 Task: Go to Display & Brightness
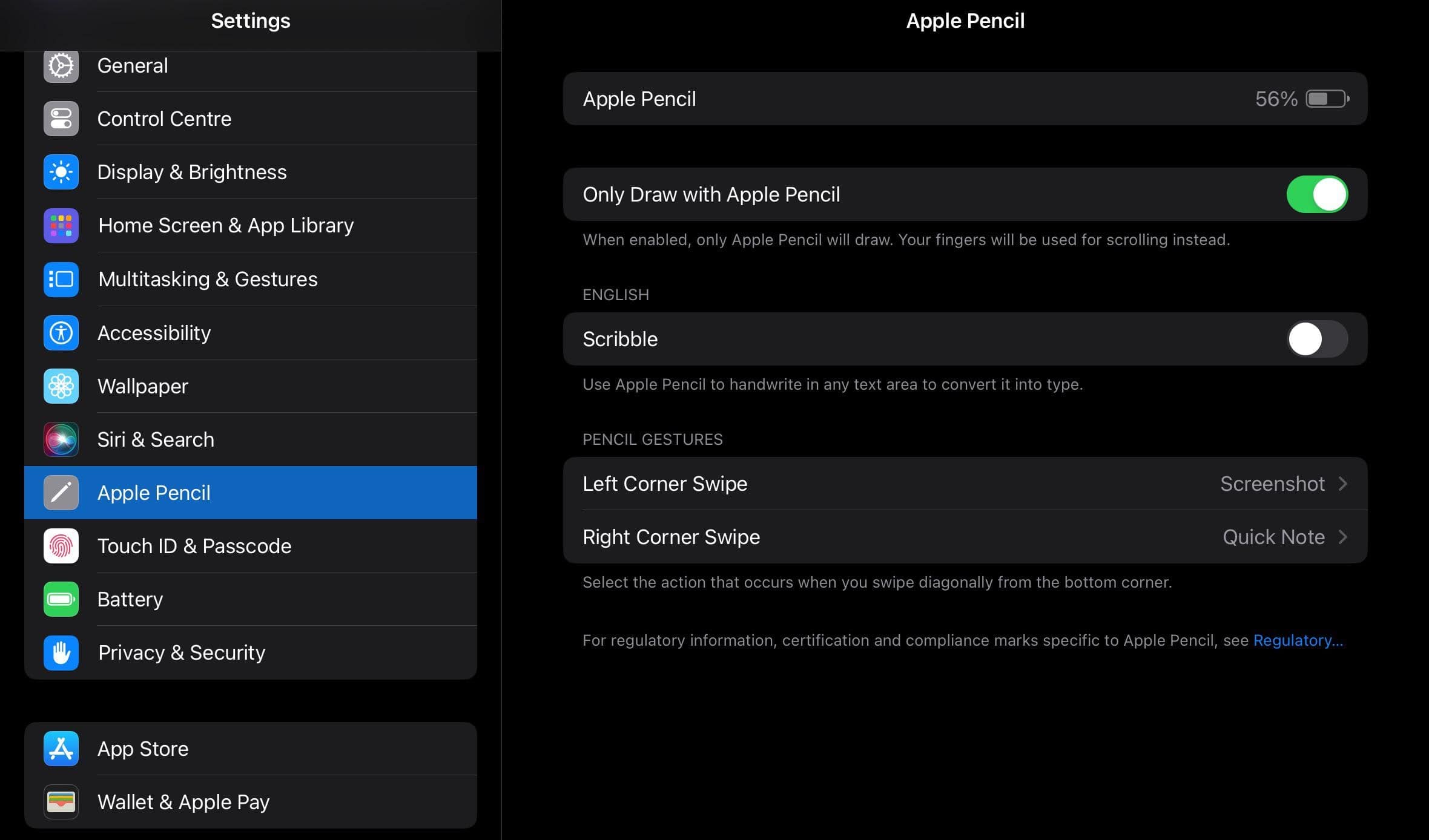251,172
